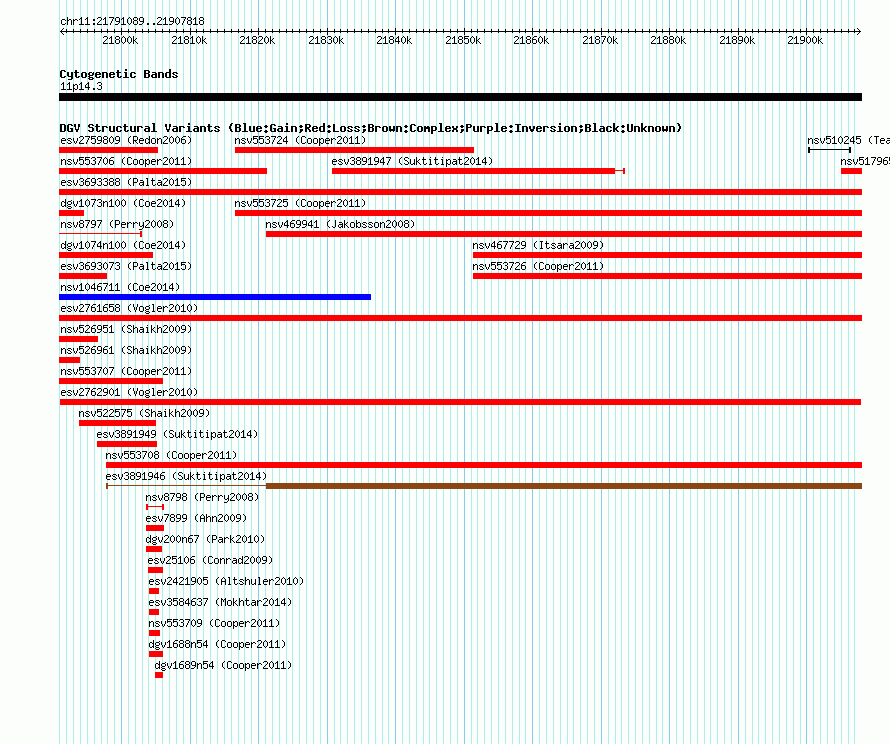The image size is (890, 744).
Task: Click dgv1689n54 (Cooper2011) label
Action: (x=223, y=665)
